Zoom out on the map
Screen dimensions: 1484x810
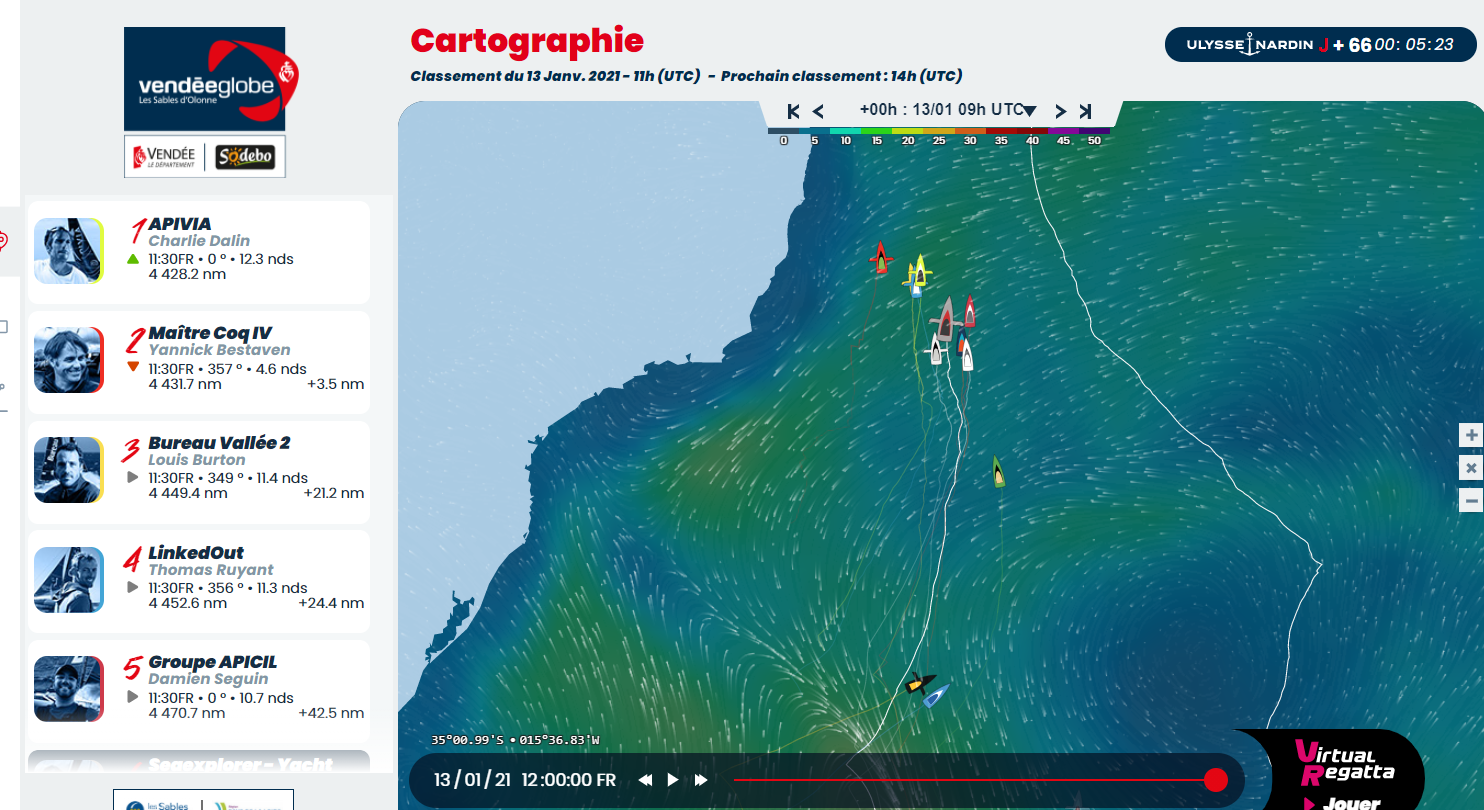[x=1471, y=501]
